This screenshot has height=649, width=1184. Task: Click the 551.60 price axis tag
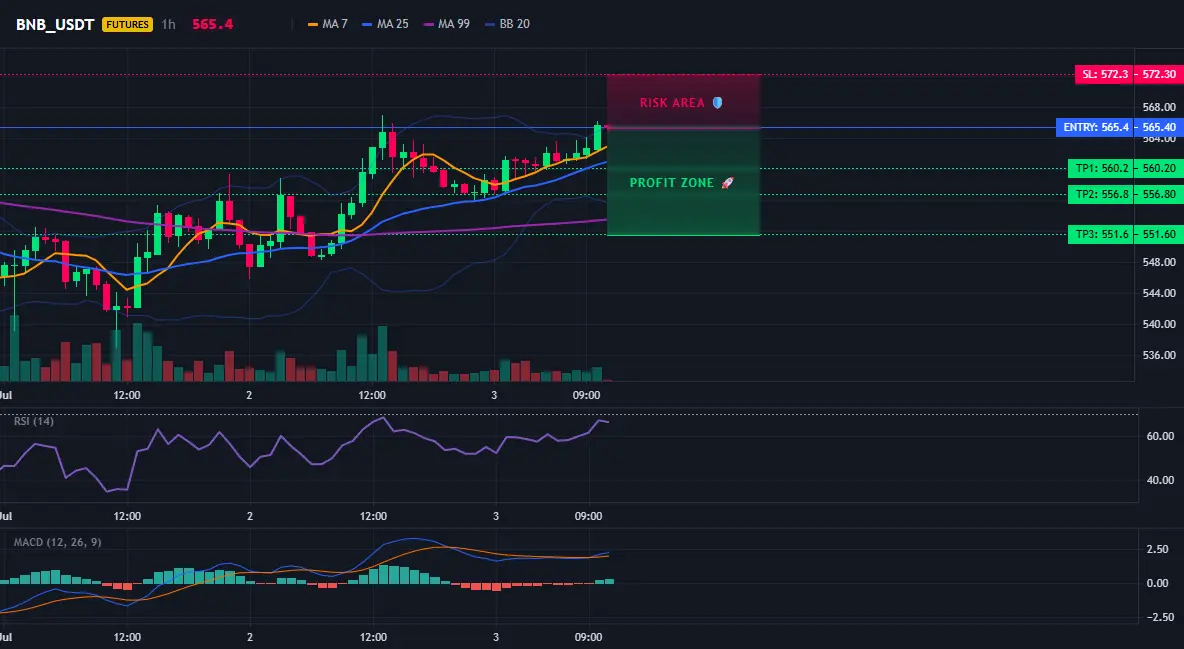click(x=1159, y=234)
